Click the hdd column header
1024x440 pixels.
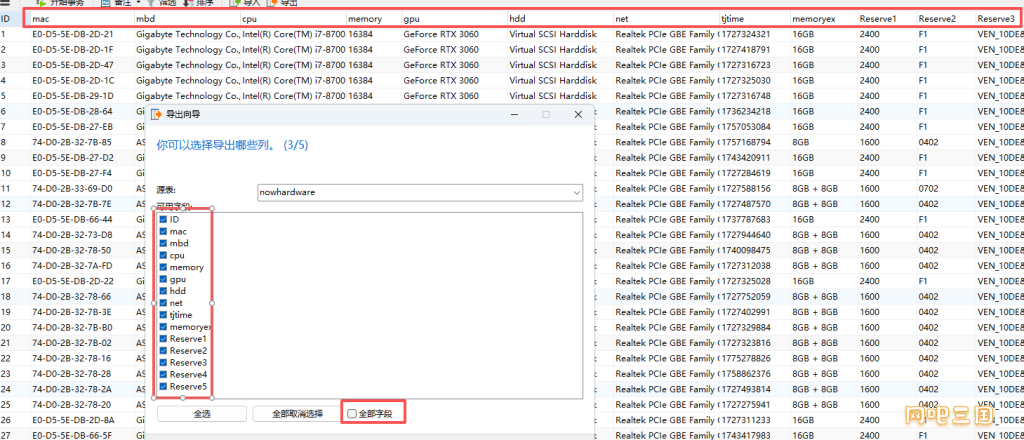(x=560, y=19)
